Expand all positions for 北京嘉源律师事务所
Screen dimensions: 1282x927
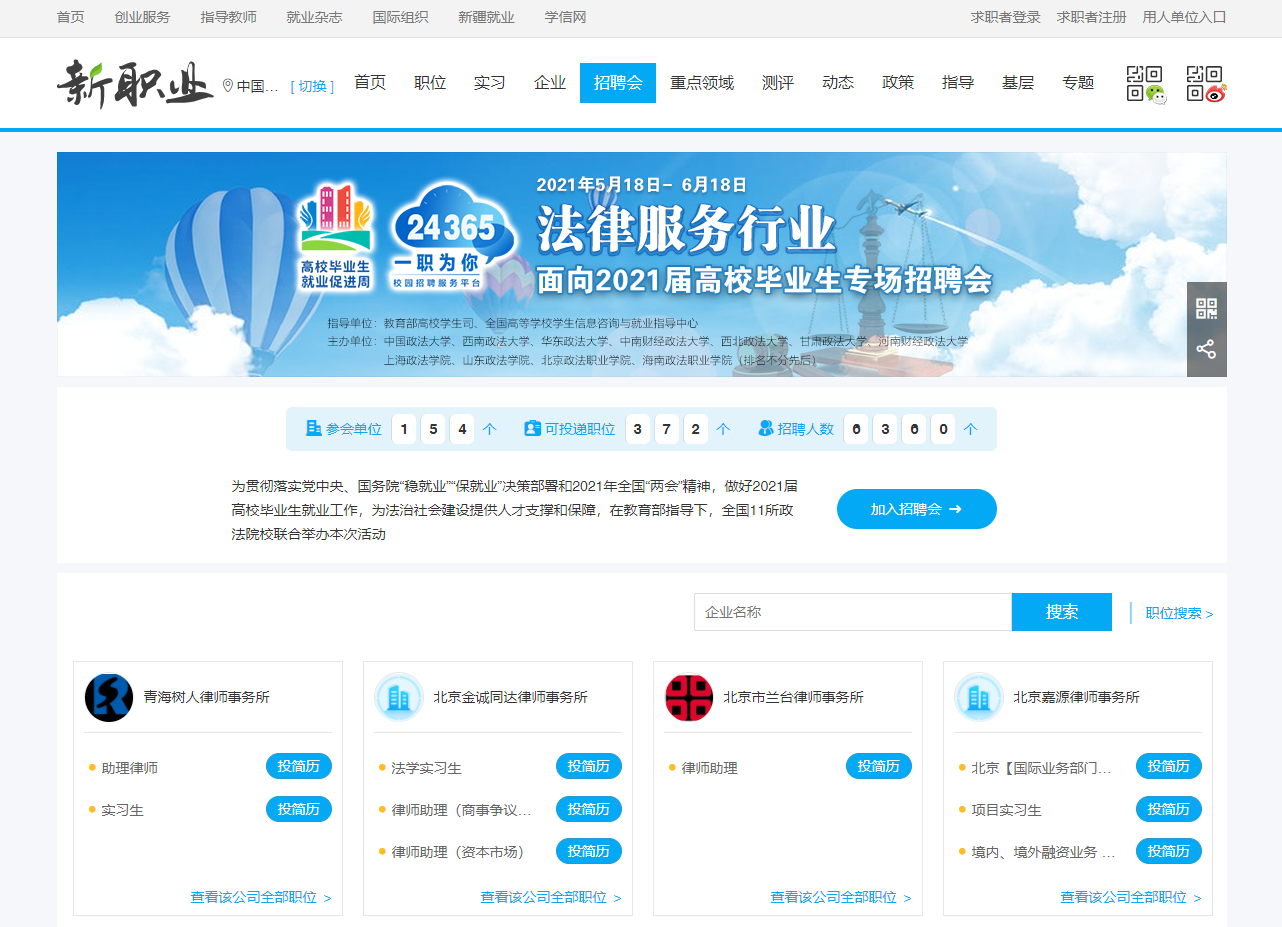[x=1130, y=897]
